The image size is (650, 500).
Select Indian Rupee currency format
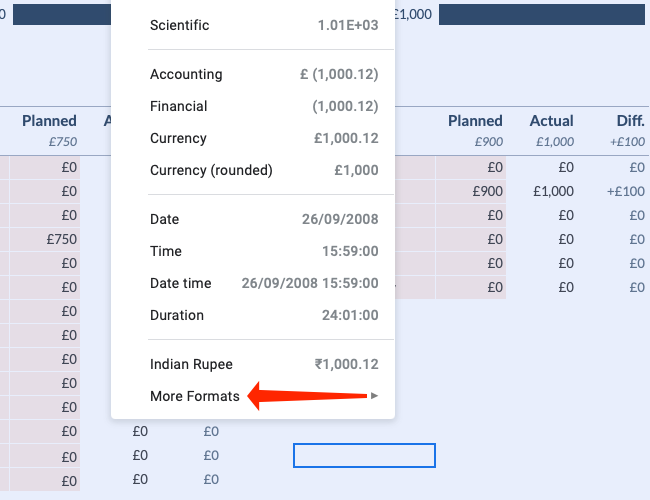(191, 364)
